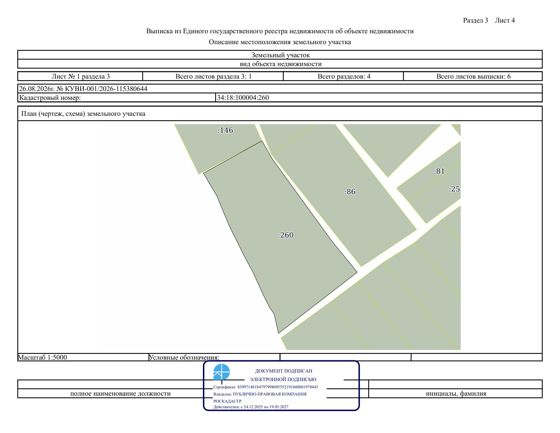Select parcel label :146 on the plan
560x433 pixels.
pyautogui.click(x=226, y=130)
